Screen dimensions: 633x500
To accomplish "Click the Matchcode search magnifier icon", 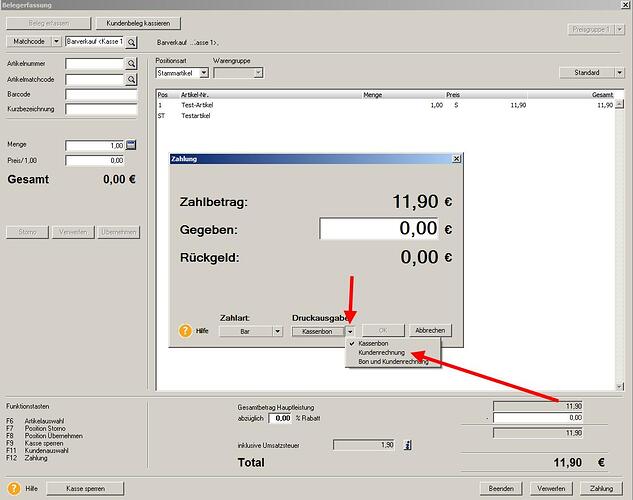I will point(131,42).
